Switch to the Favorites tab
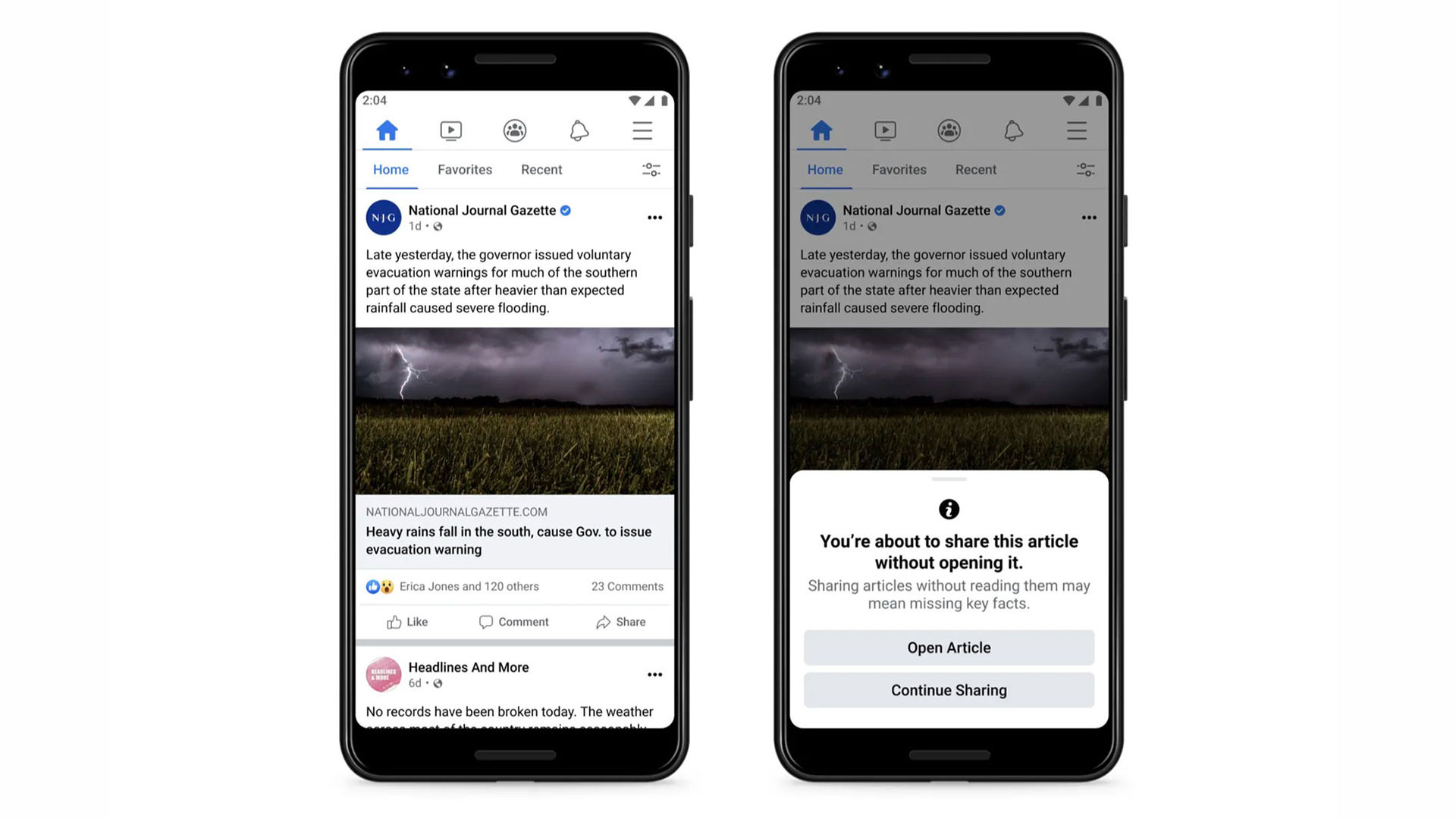The width and height of the screenshot is (1456, 819). (465, 169)
